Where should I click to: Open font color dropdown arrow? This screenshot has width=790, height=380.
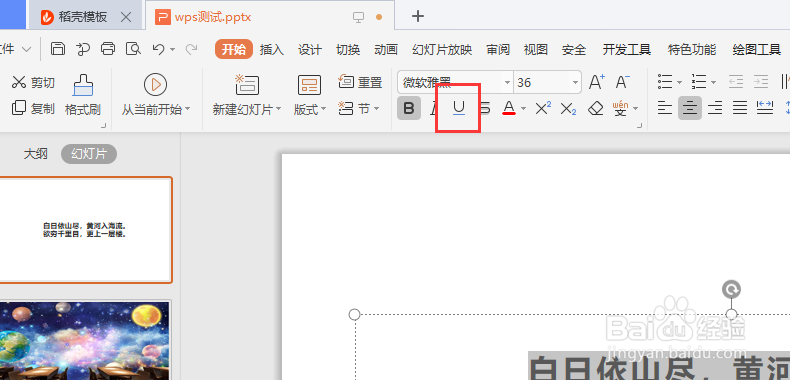[523, 108]
